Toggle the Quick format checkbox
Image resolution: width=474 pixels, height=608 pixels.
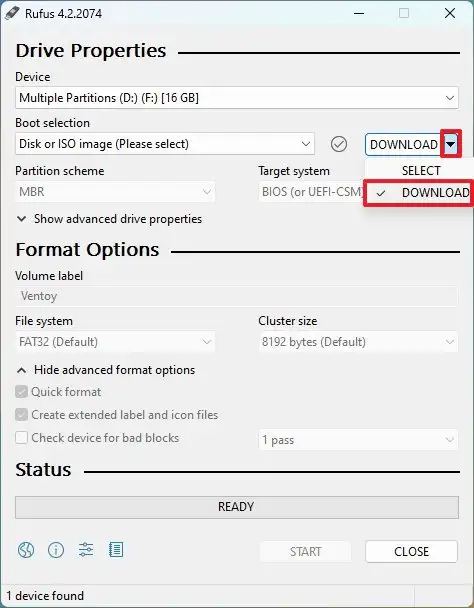(x=21, y=392)
